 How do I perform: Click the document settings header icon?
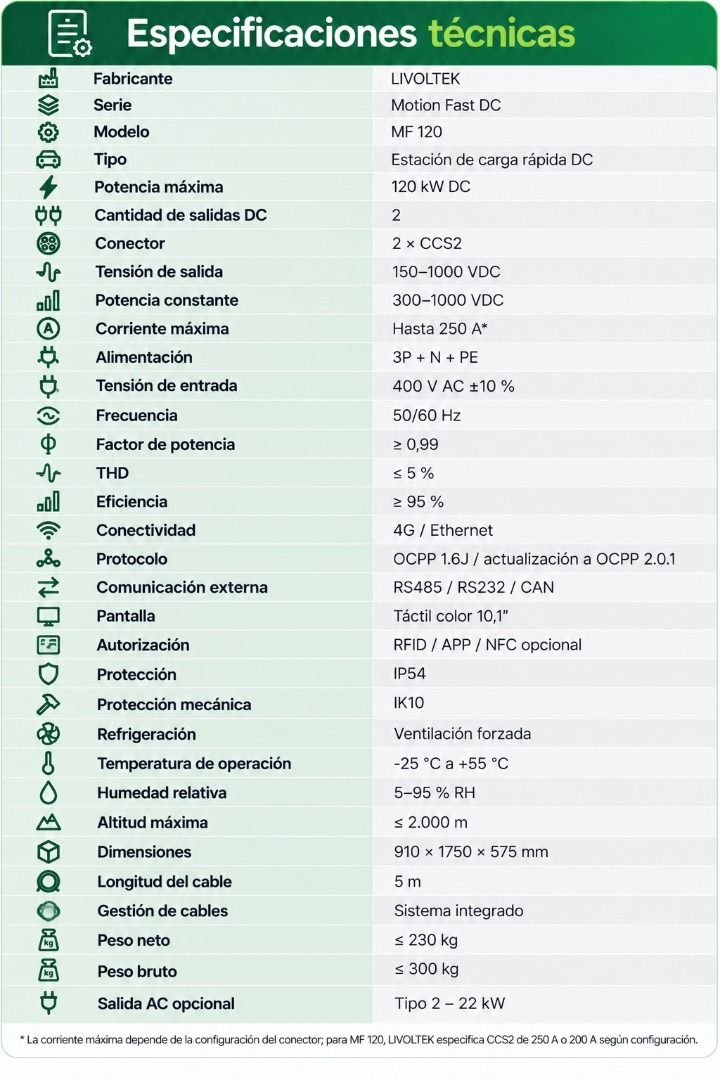[x=69, y=34]
